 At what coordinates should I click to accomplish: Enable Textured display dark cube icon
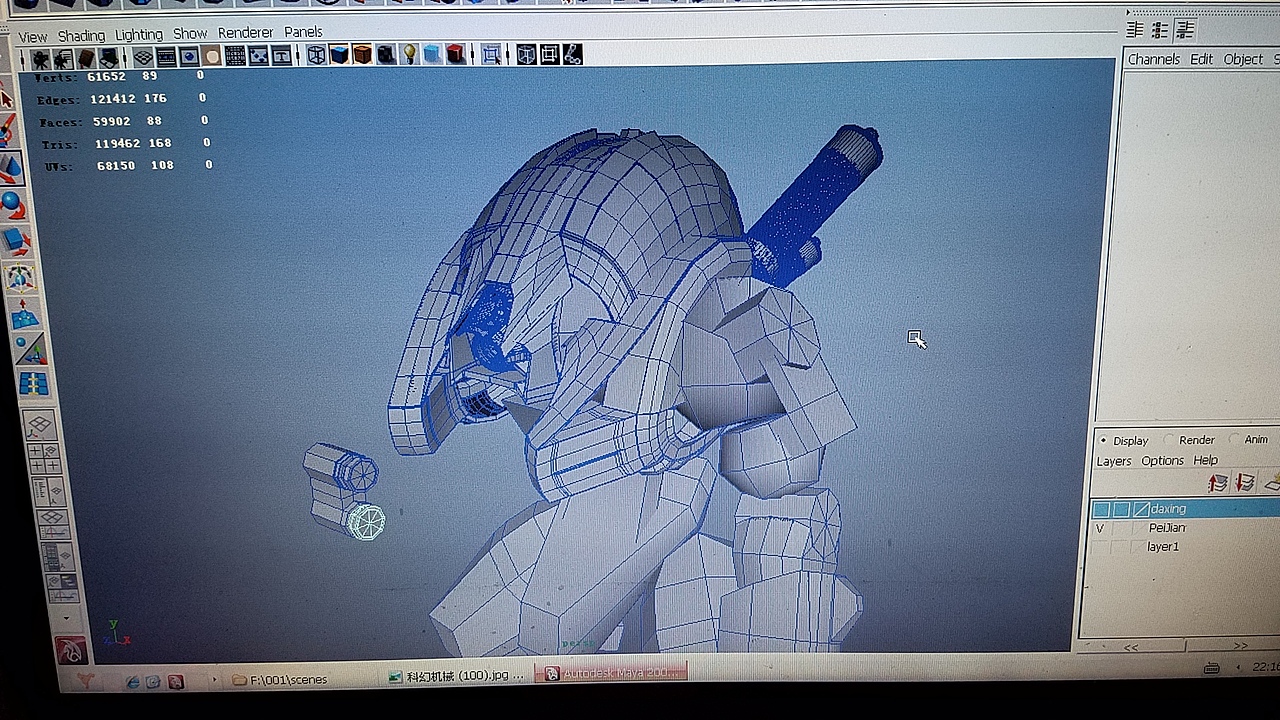click(385, 55)
